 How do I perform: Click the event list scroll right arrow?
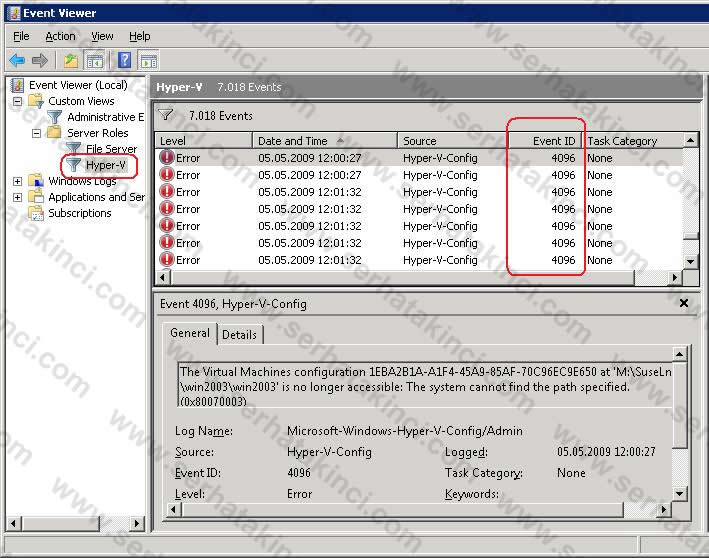coord(674,277)
